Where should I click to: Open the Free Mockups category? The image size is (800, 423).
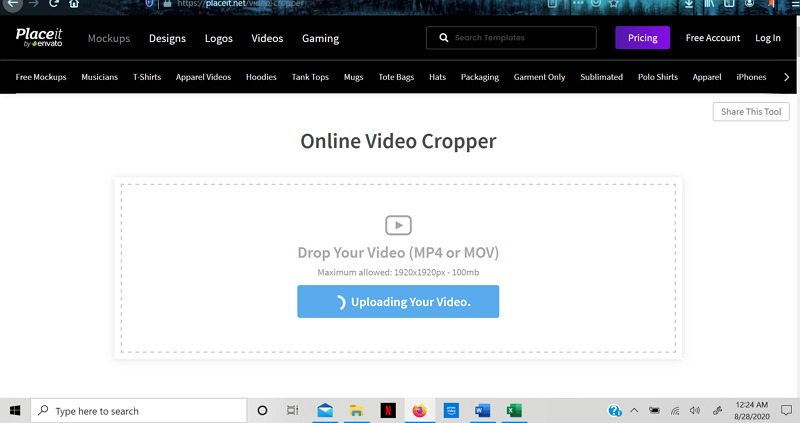click(41, 77)
